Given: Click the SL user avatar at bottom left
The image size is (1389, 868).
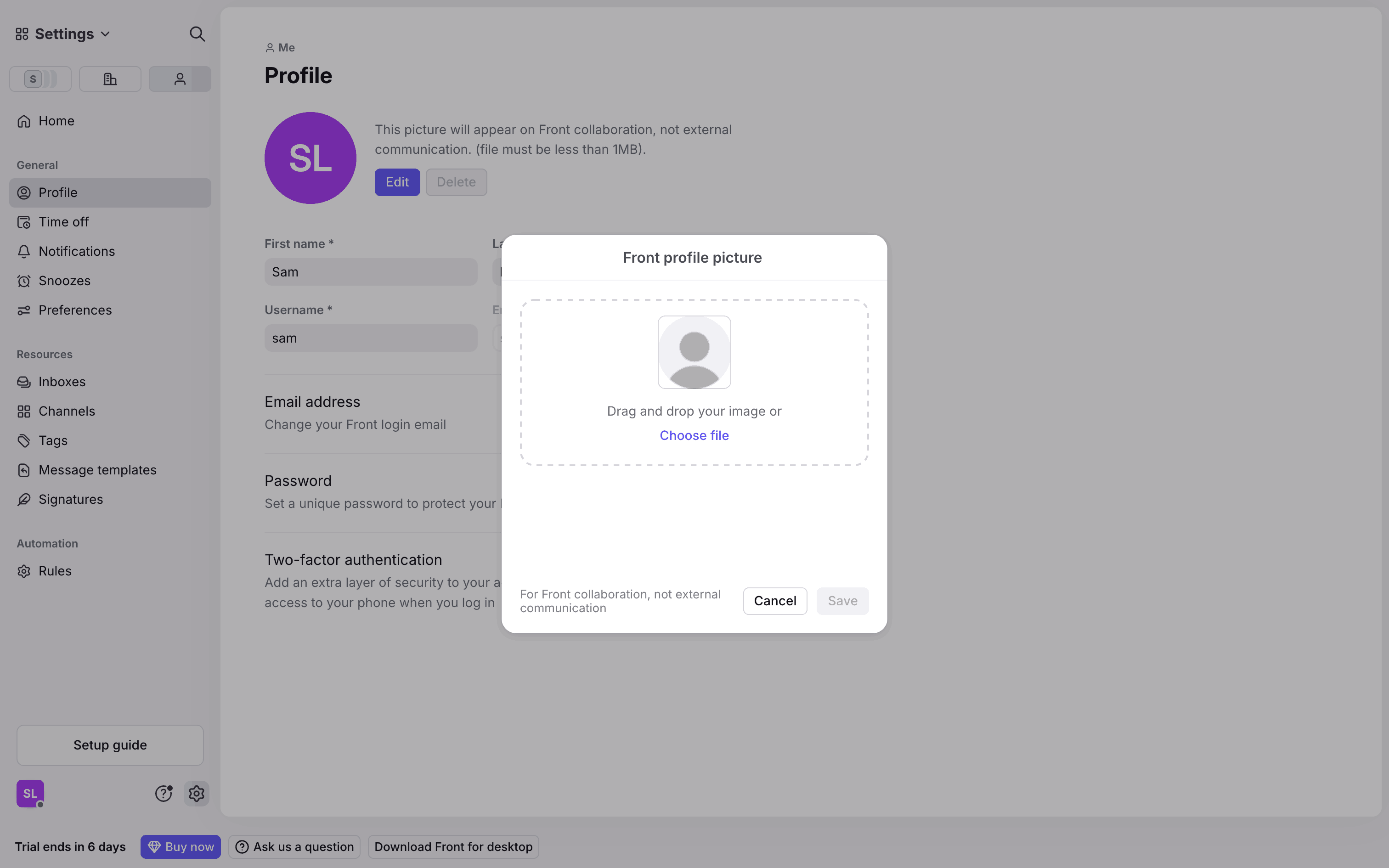Looking at the screenshot, I should click(30, 794).
